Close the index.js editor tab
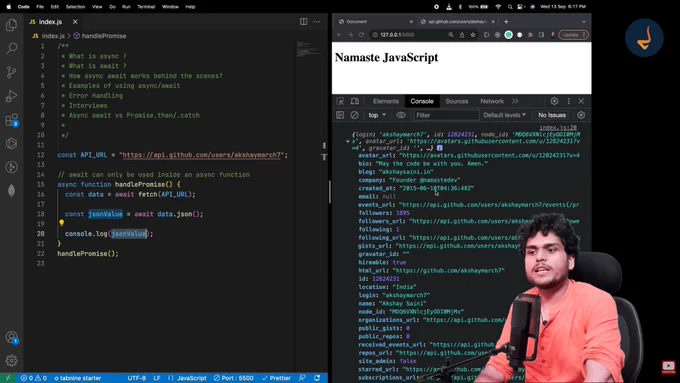The image size is (680, 383). tap(75, 22)
